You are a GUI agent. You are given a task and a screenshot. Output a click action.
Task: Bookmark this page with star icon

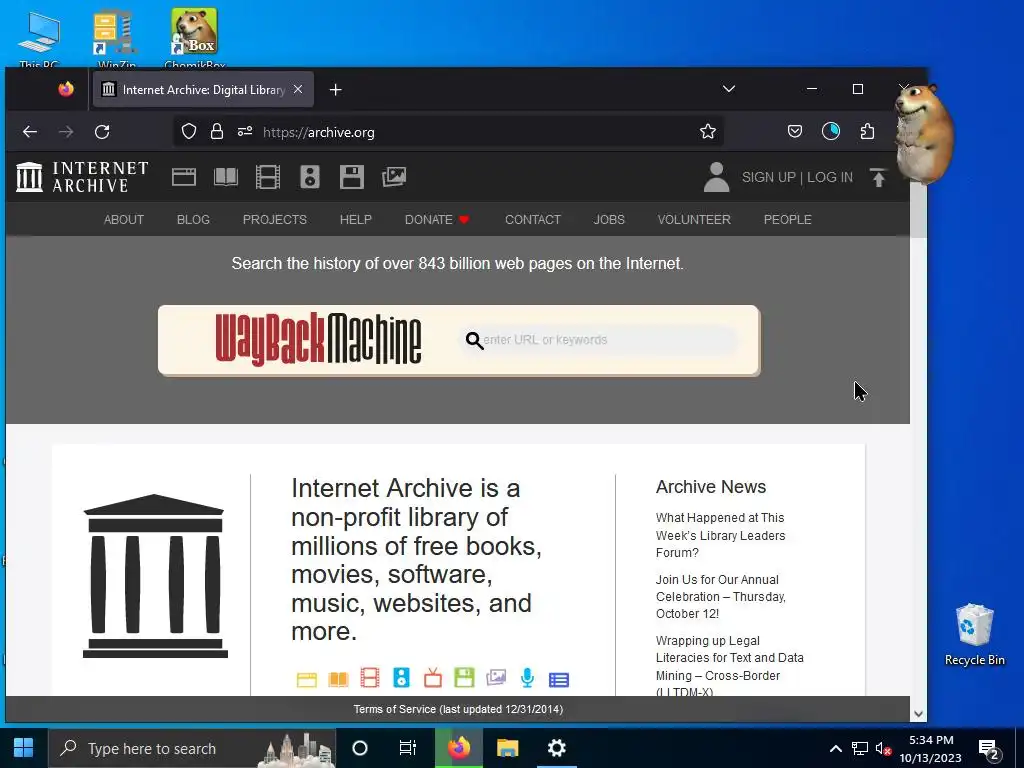(707, 132)
